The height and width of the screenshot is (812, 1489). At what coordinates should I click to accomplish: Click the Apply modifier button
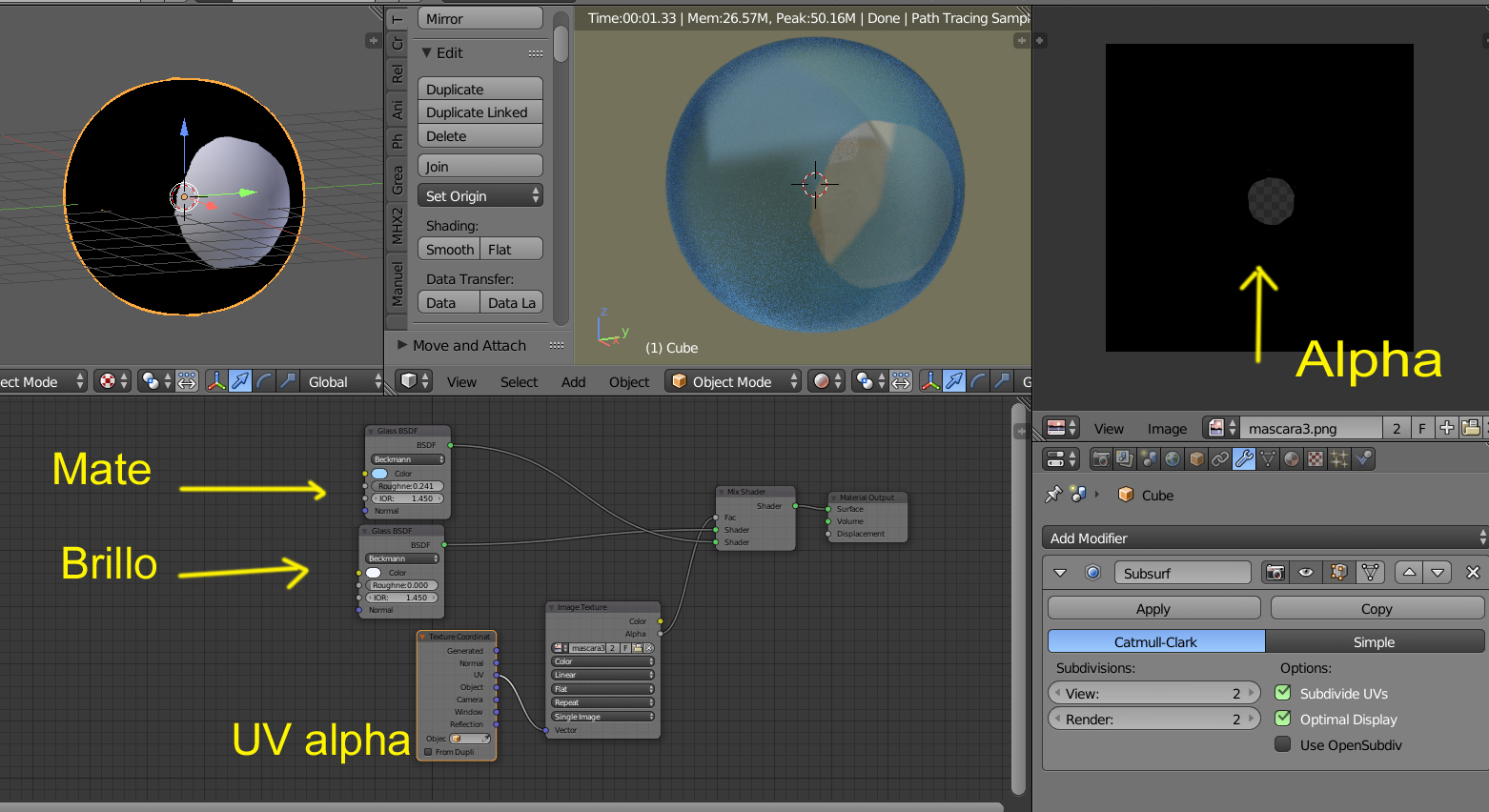click(1153, 609)
